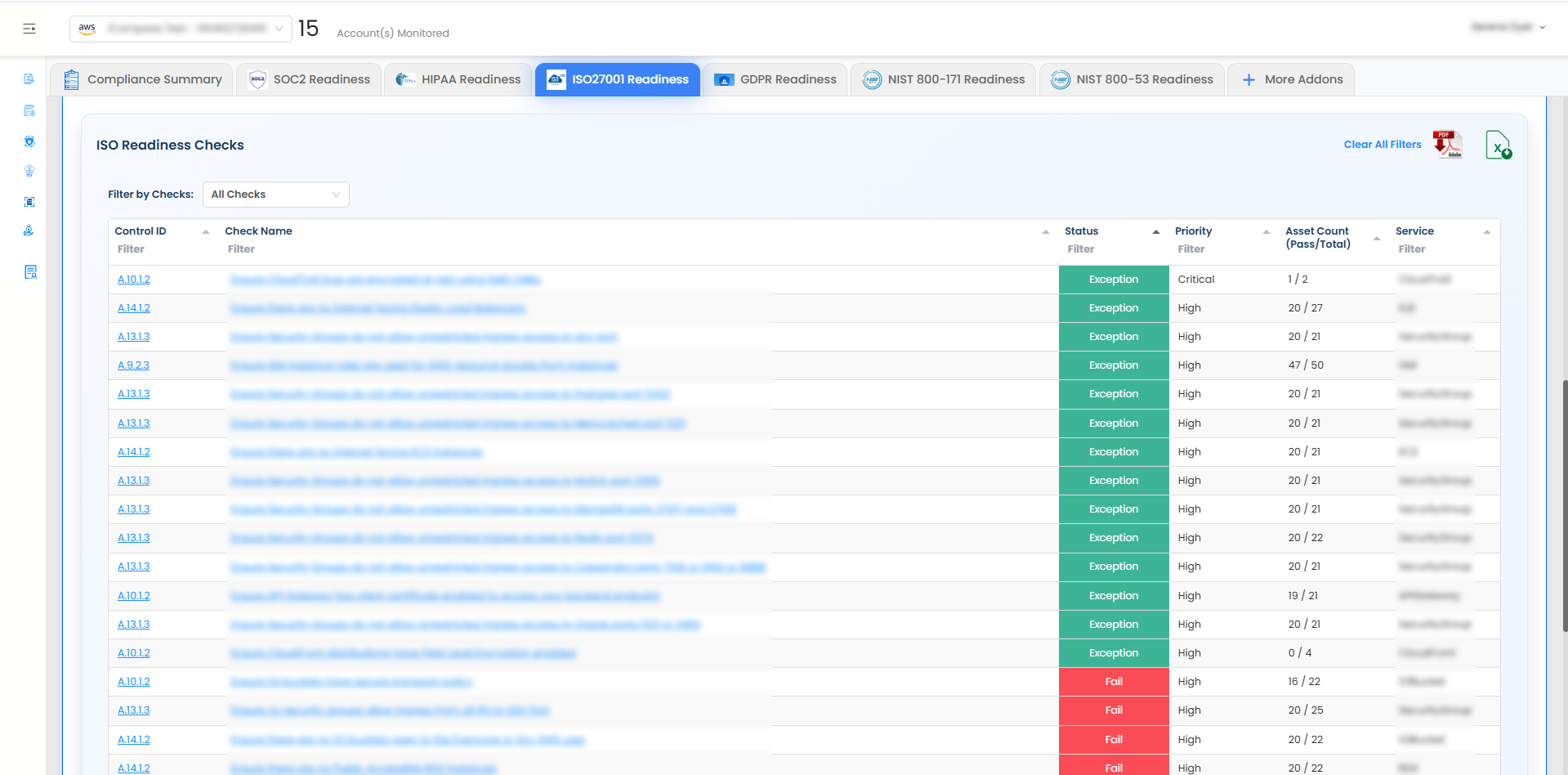1568x775 pixels.
Task: Switch to the GDPR Readiness tab
Action: (774, 78)
